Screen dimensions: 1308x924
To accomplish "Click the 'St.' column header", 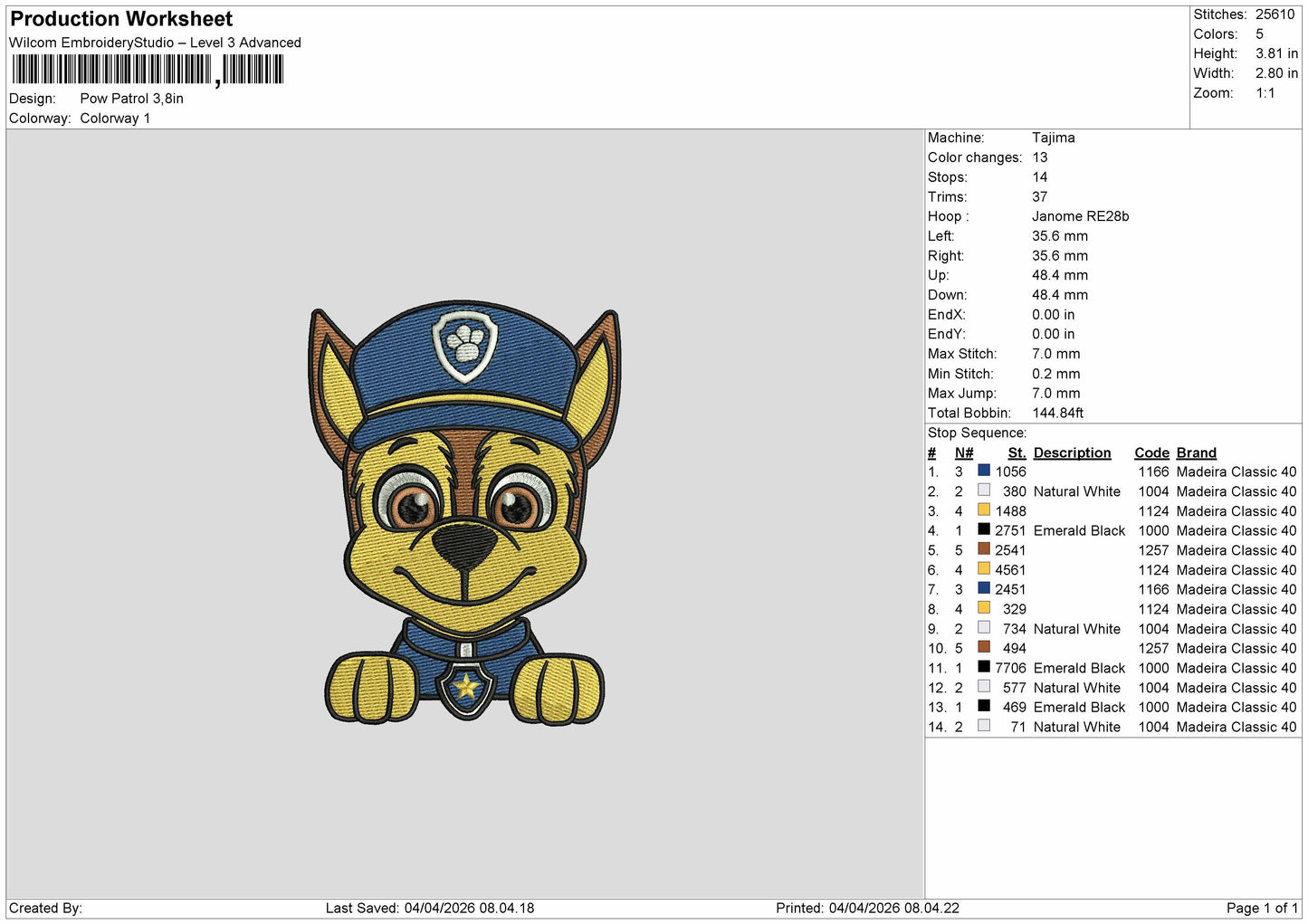I will click(x=1017, y=452).
